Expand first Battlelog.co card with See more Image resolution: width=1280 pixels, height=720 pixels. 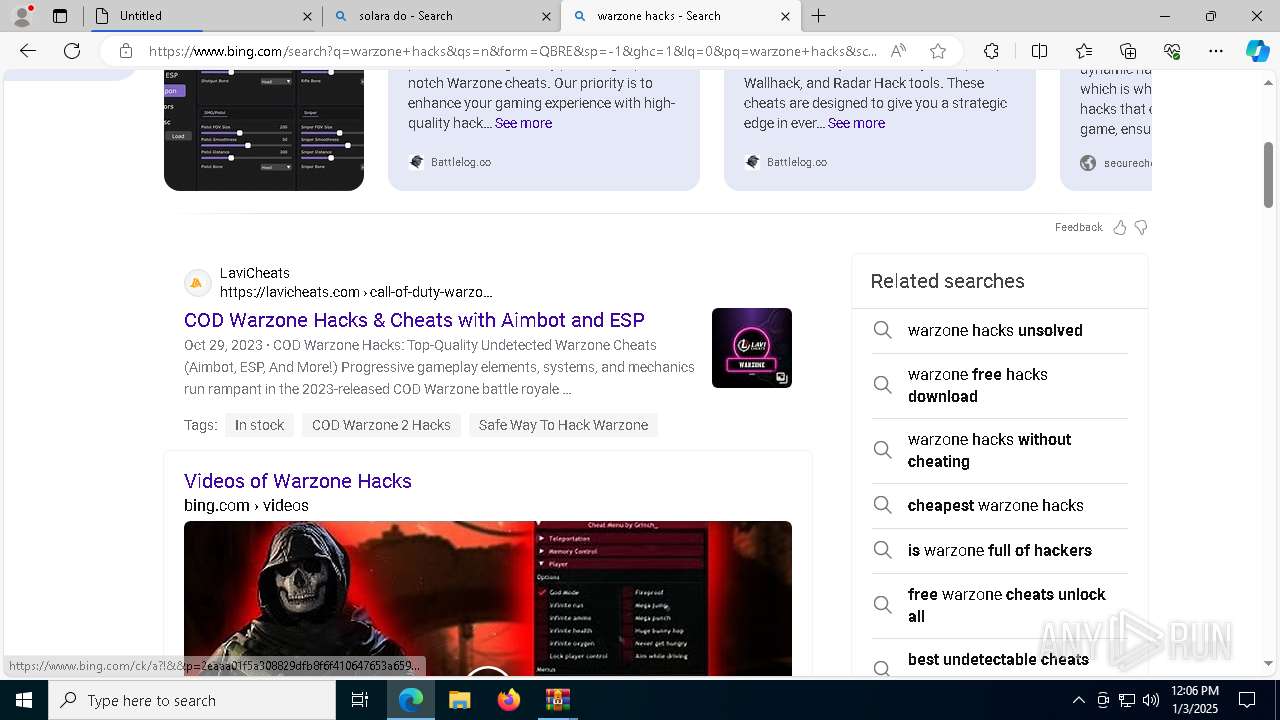(523, 123)
